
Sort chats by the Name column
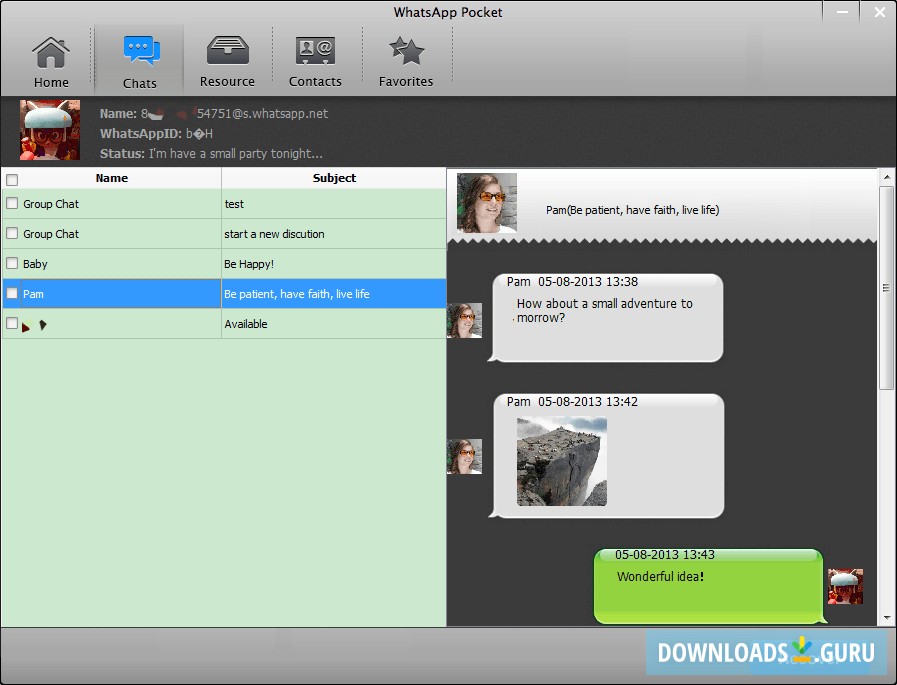111,177
